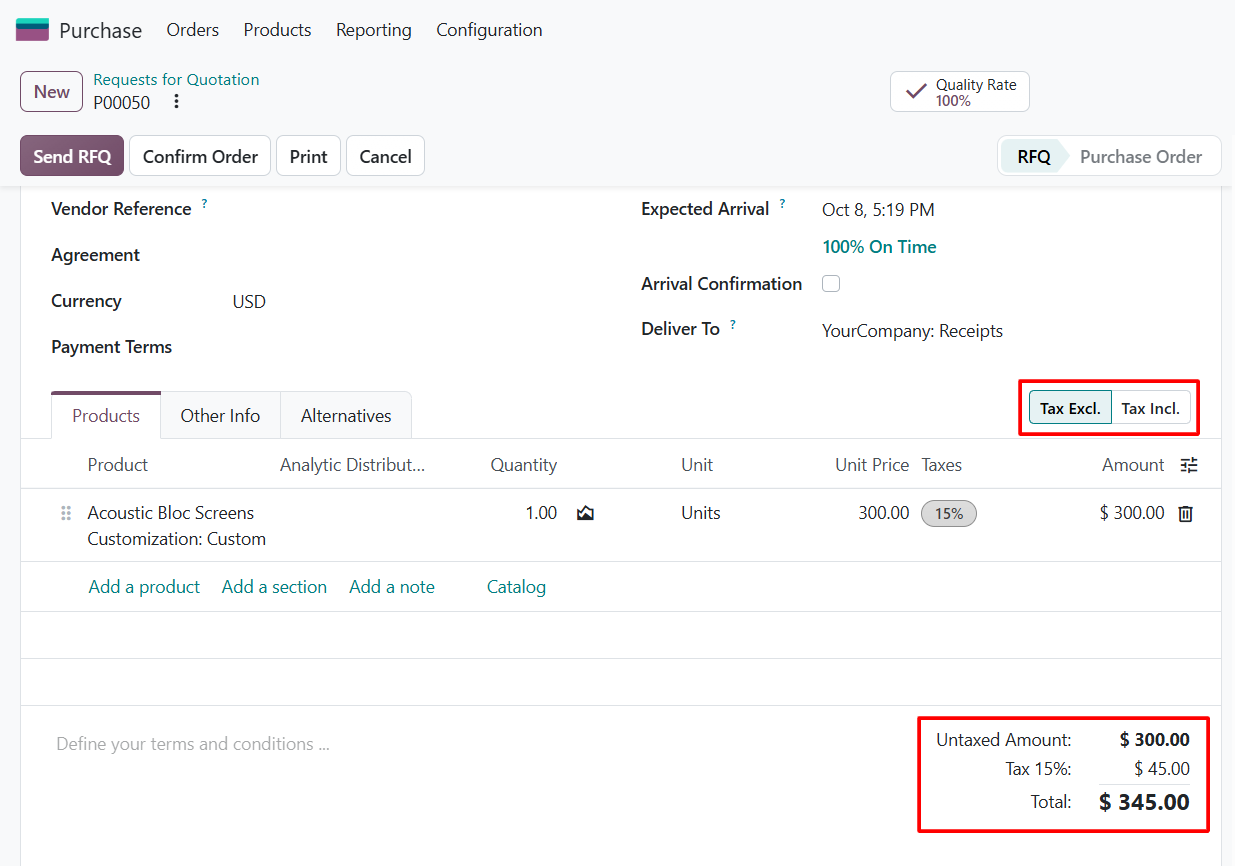
Task: Click the Add a product link
Action: pos(144,587)
